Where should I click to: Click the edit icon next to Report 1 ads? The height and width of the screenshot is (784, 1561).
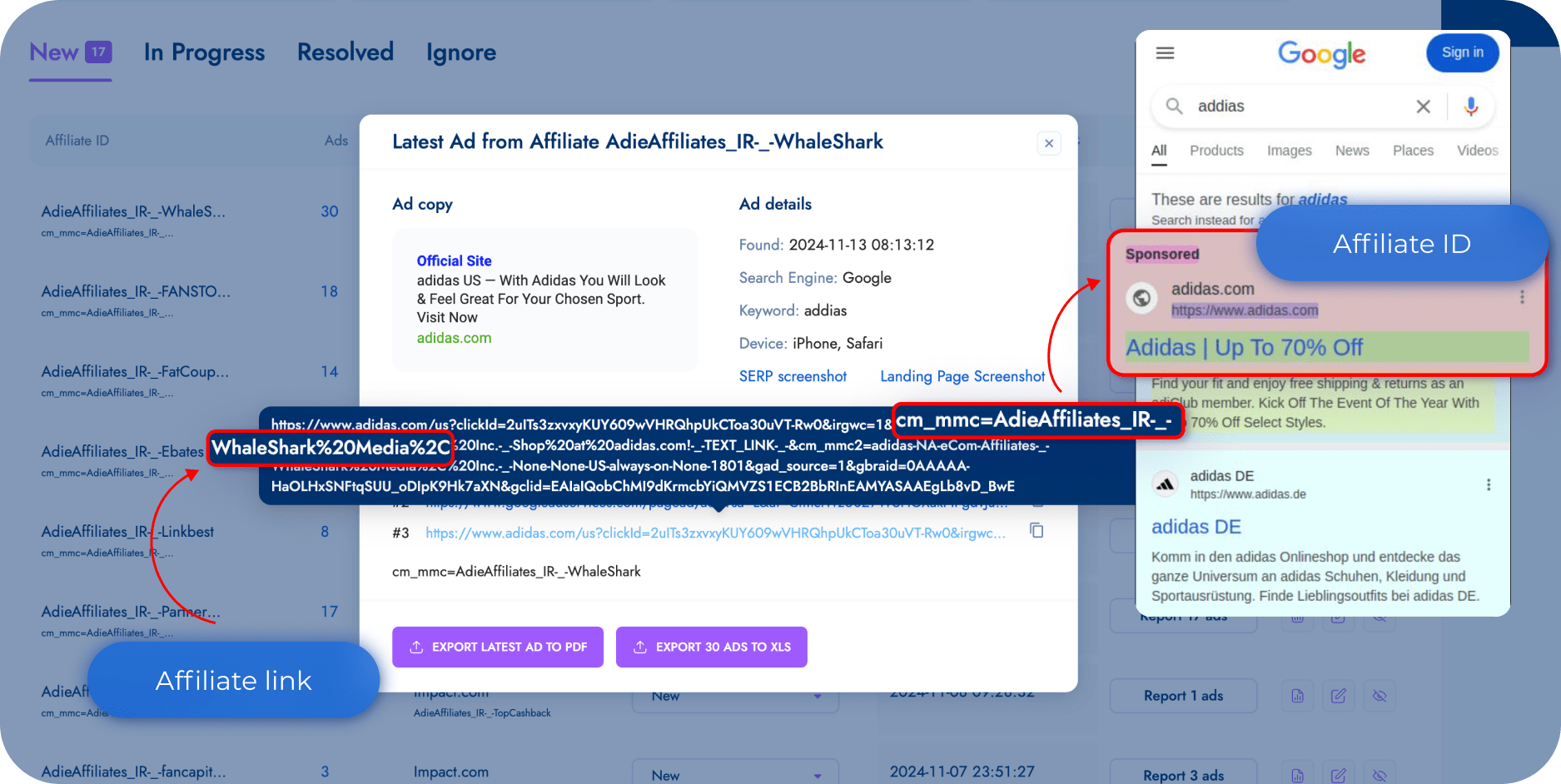[1338, 696]
